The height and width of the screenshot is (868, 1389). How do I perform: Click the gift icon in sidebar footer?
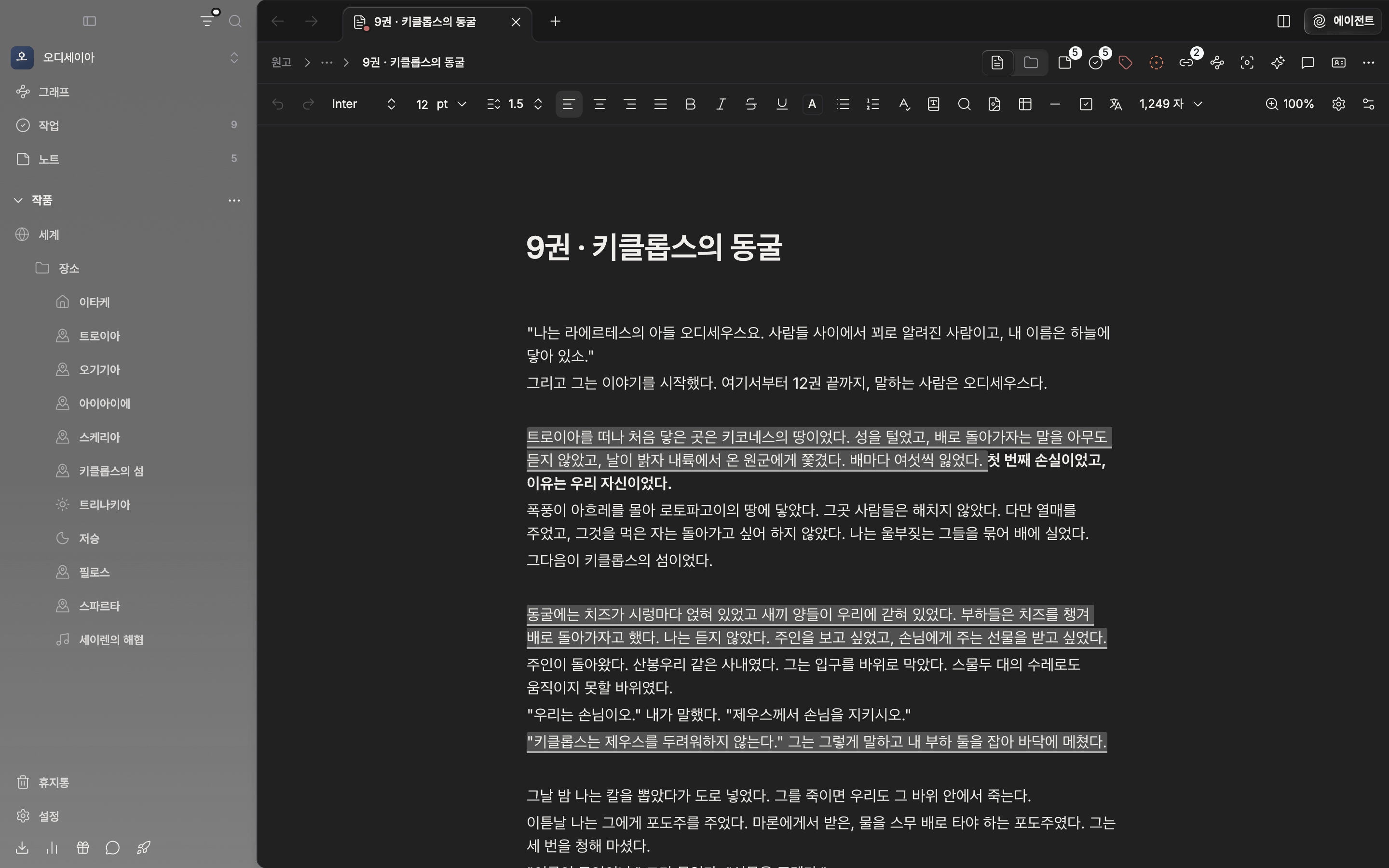click(82, 848)
